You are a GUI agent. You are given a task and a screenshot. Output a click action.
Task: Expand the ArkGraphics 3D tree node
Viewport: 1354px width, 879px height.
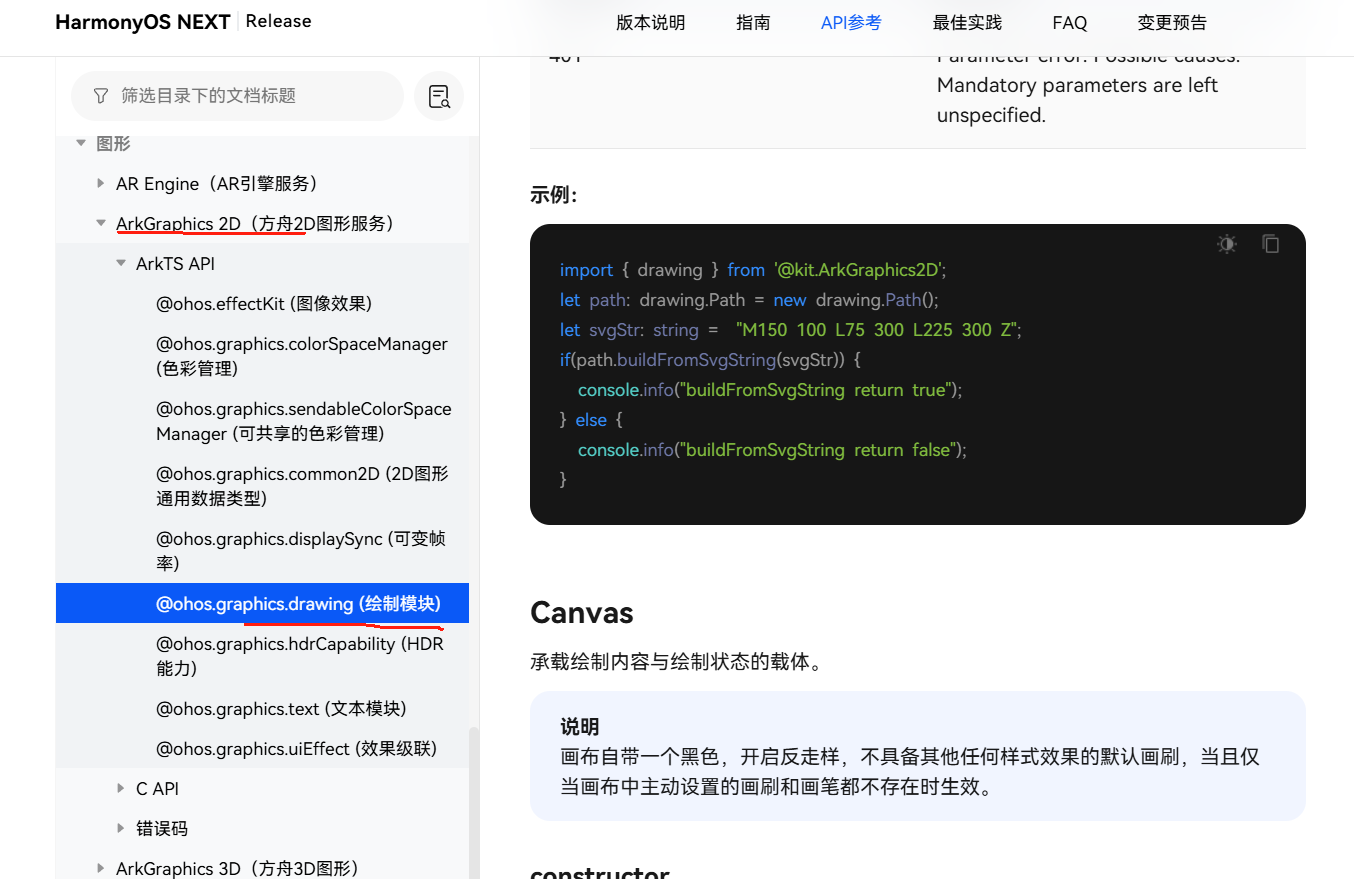101,868
